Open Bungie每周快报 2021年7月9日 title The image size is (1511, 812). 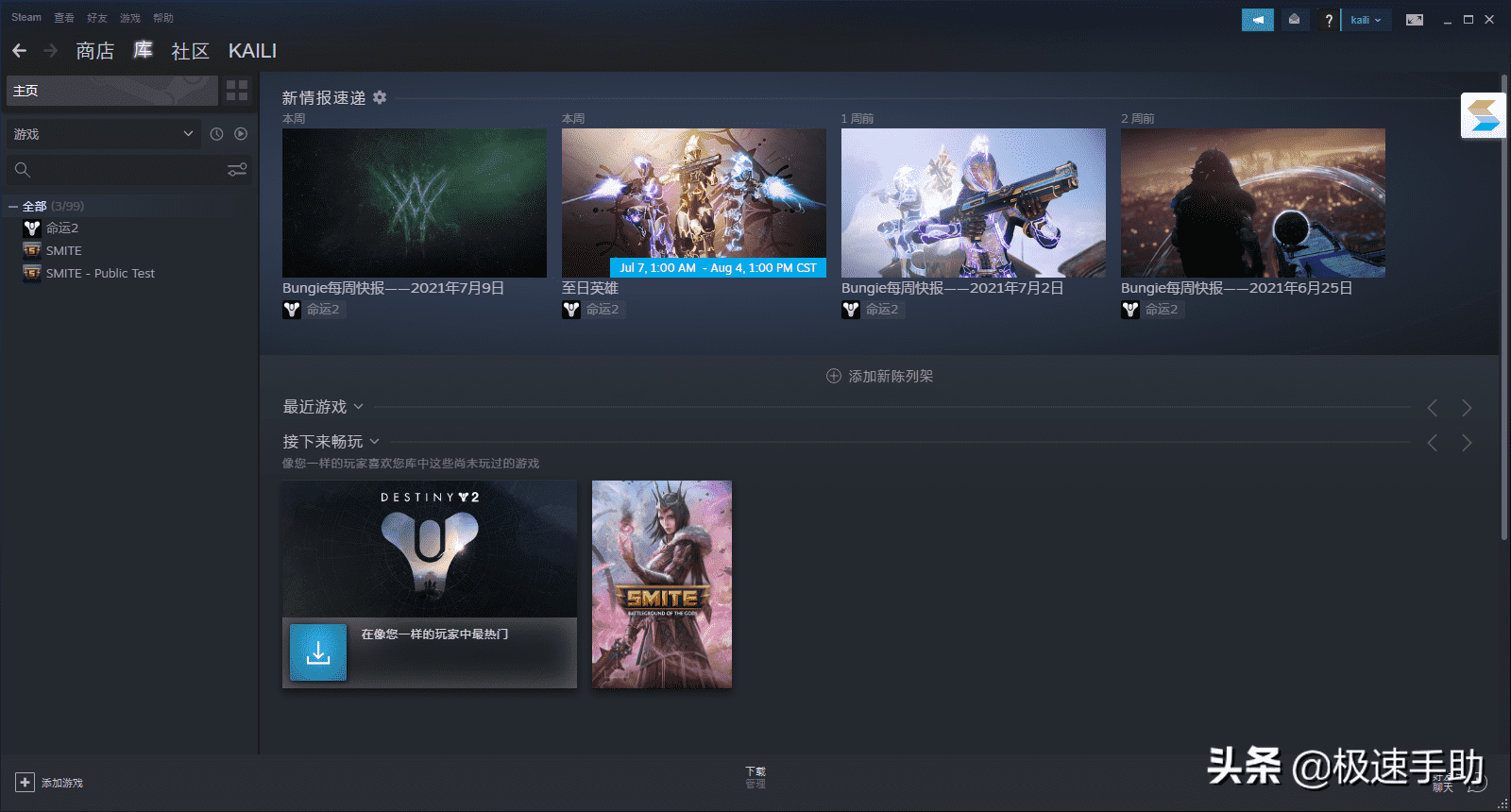pos(393,288)
